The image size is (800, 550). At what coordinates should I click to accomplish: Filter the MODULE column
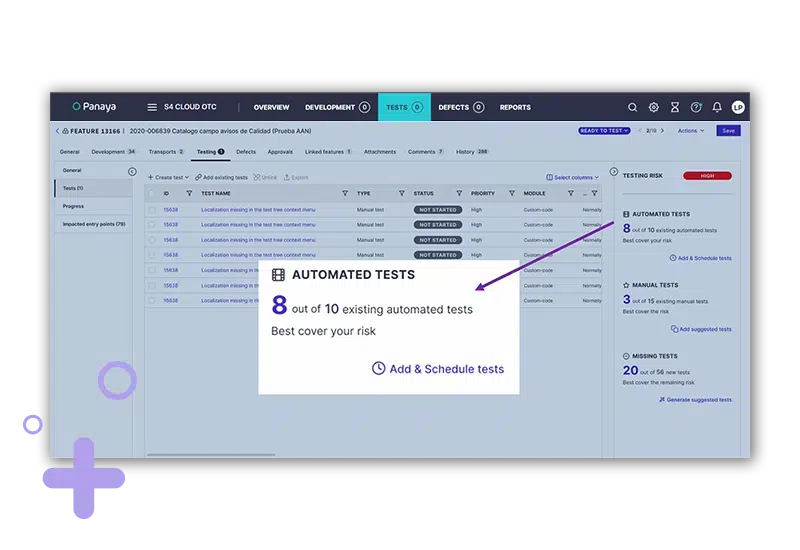[x=571, y=193]
